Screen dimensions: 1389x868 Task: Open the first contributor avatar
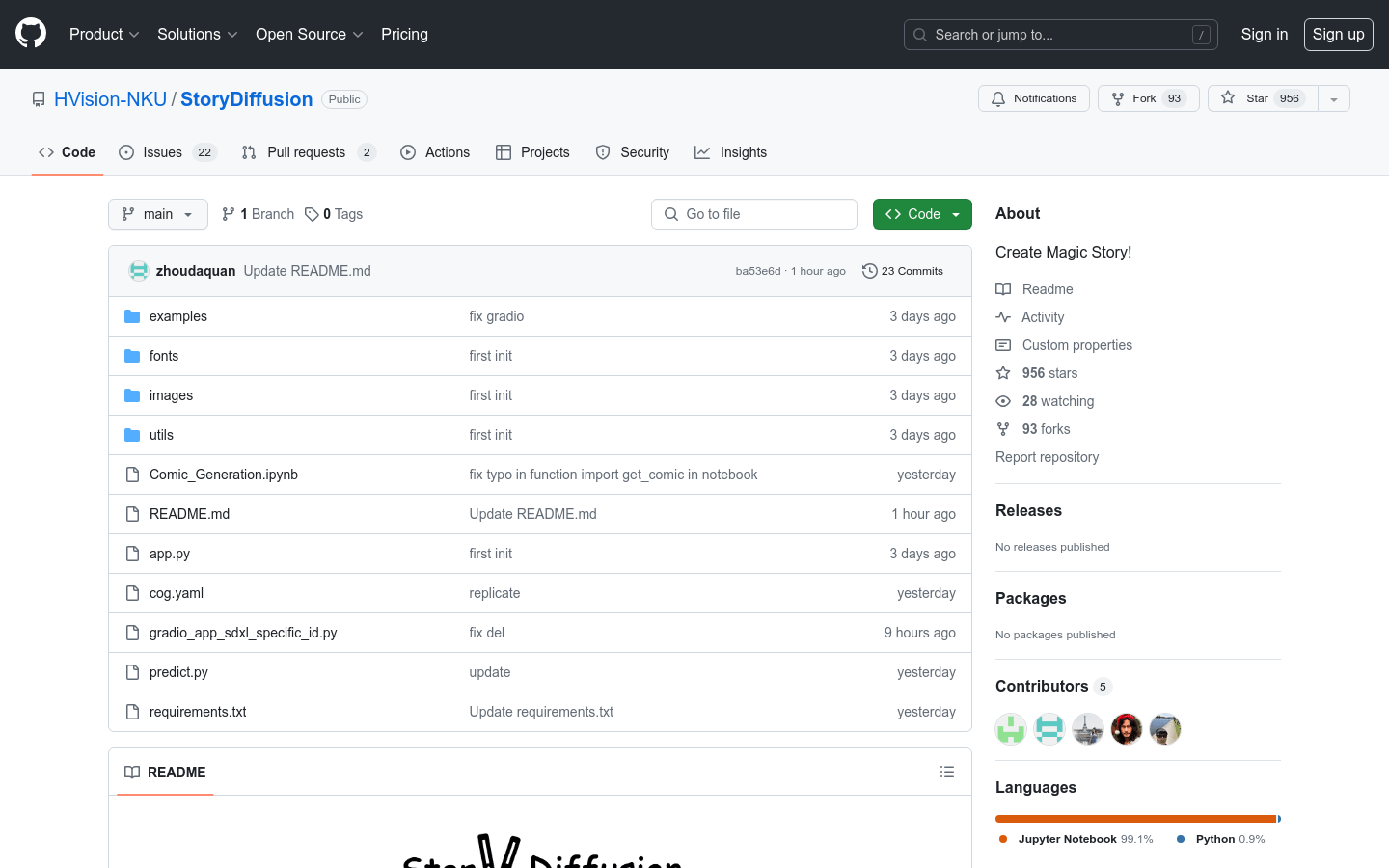click(1011, 729)
